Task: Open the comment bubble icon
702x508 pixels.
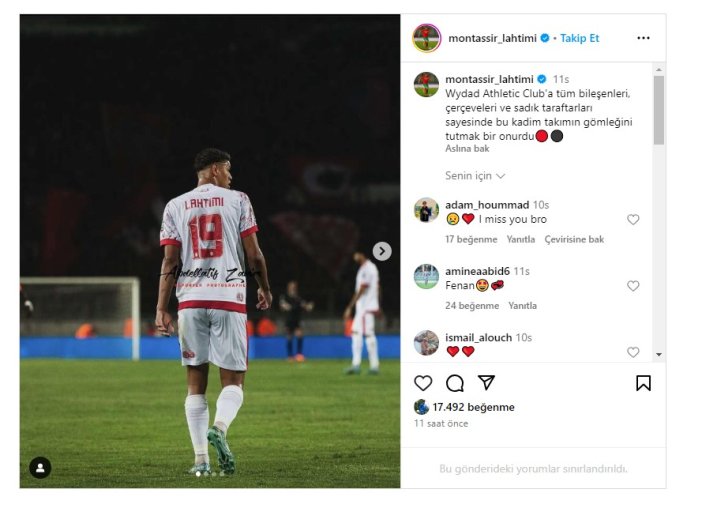Action: [454, 383]
